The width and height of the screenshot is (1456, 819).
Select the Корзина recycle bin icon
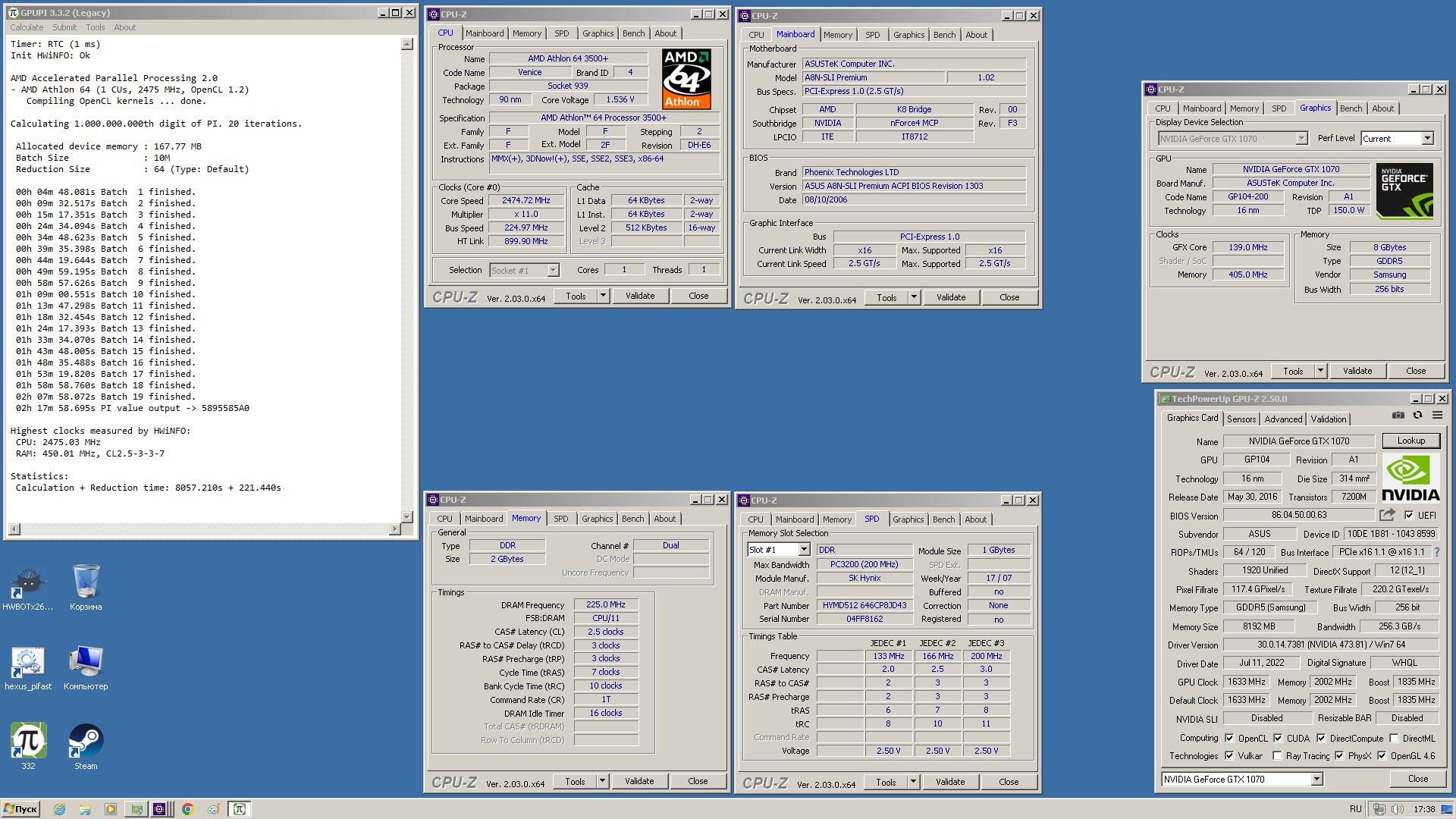click(x=86, y=588)
